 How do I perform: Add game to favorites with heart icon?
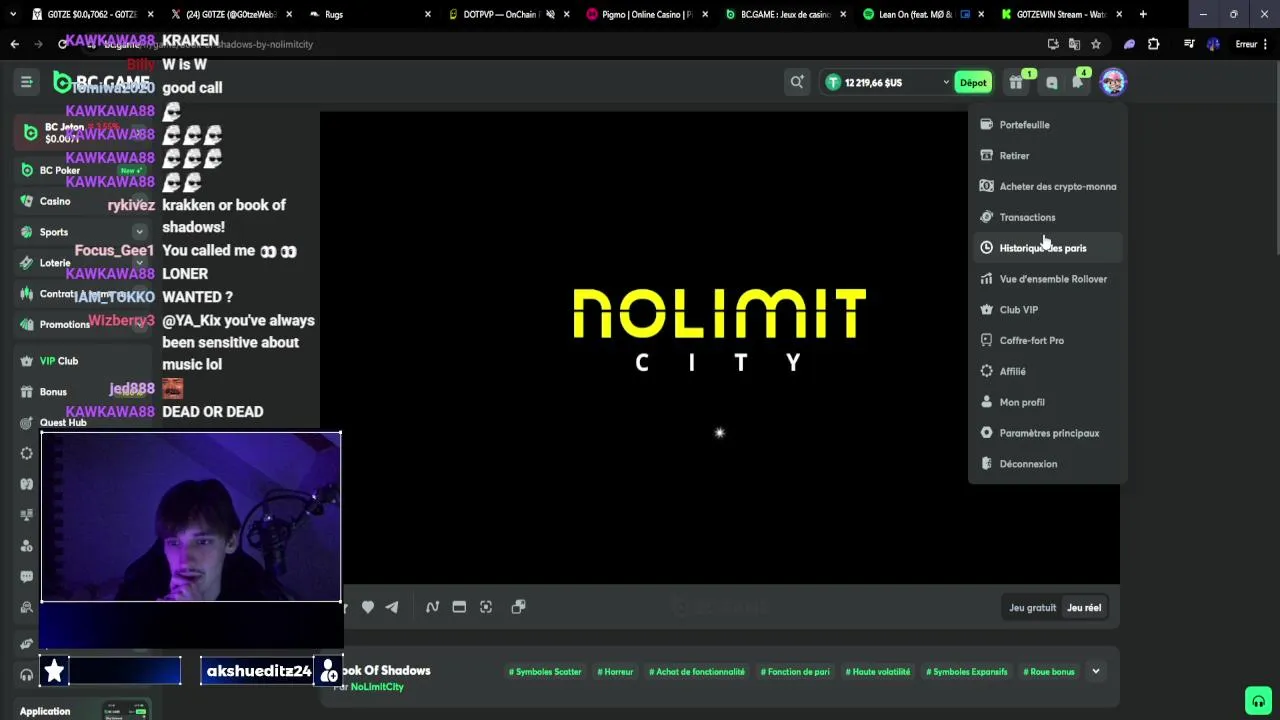coord(368,607)
